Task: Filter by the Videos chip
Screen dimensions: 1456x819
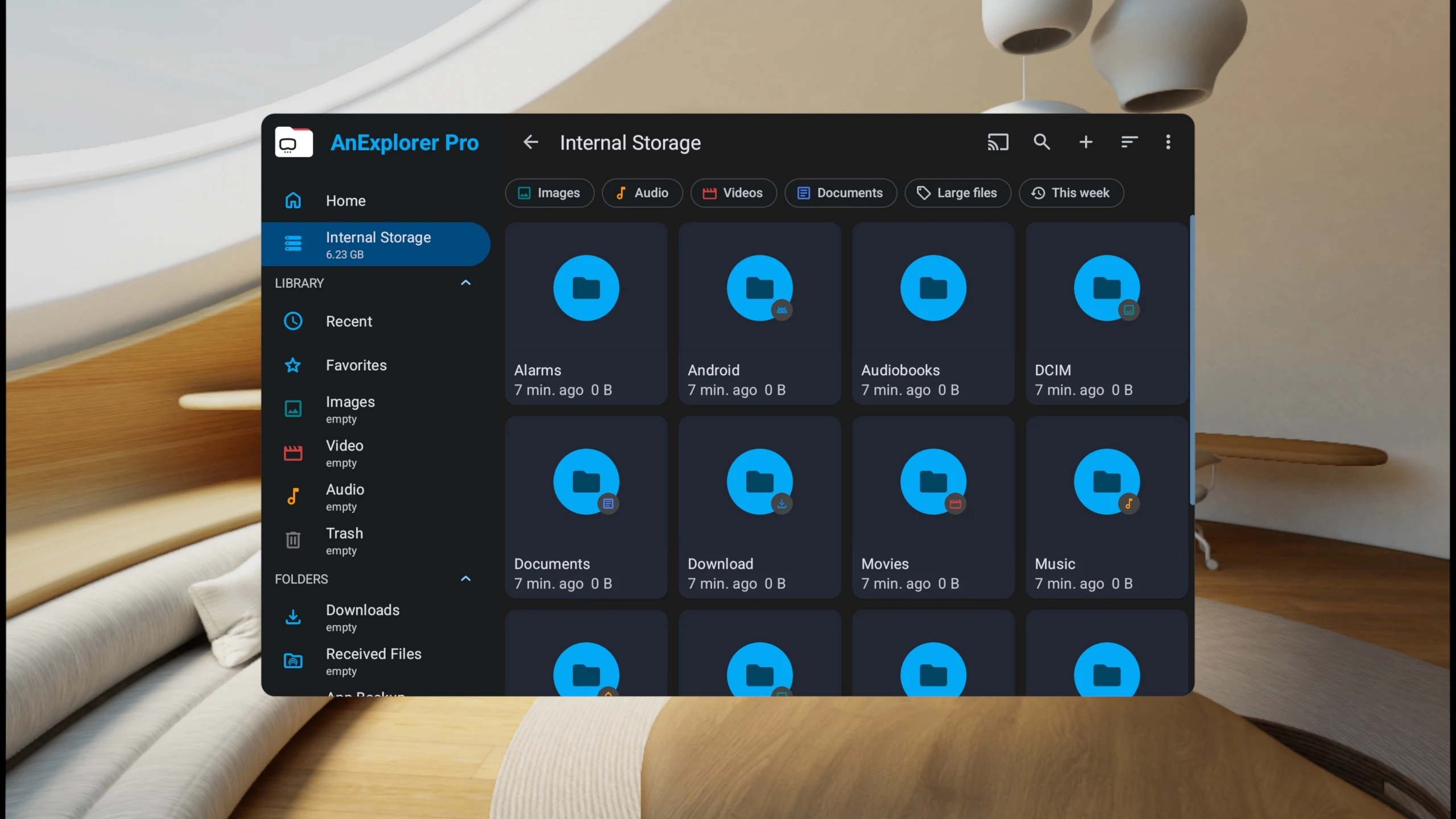Action: [733, 193]
